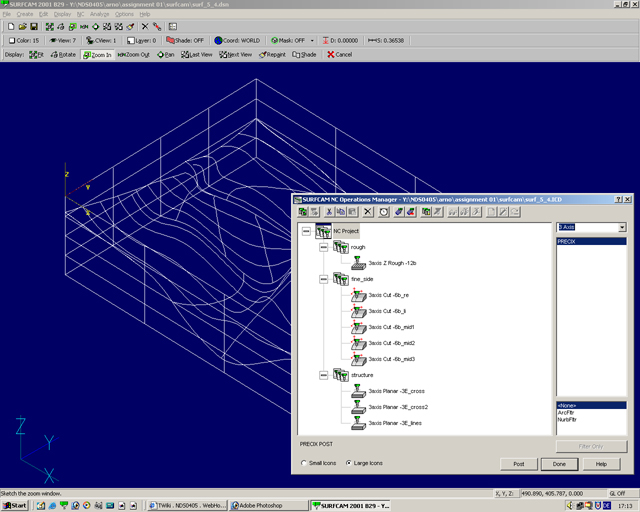Image resolution: width=640 pixels, height=512 pixels.
Task: Click the Cut scissors icon in Operations Manager
Action: [329, 211]
